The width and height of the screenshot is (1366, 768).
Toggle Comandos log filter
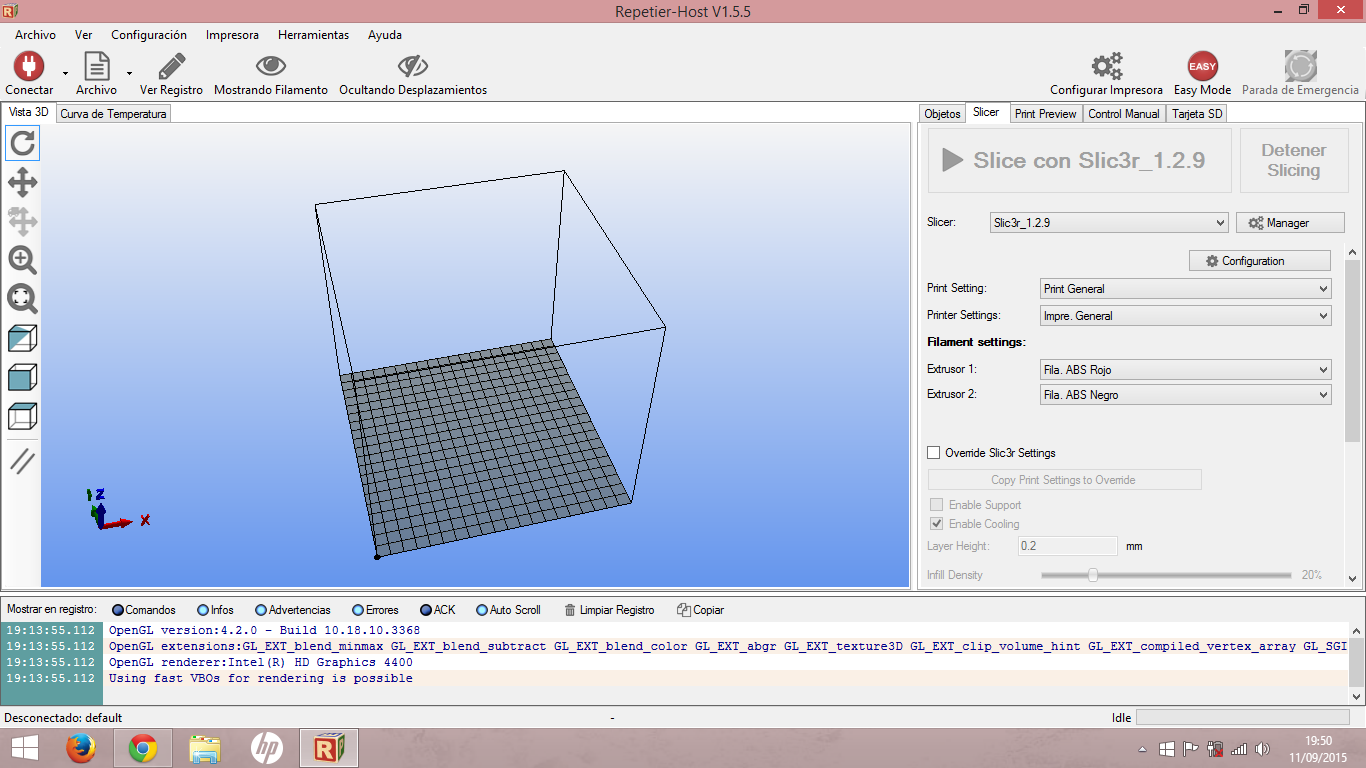click(x=144, y=610)
